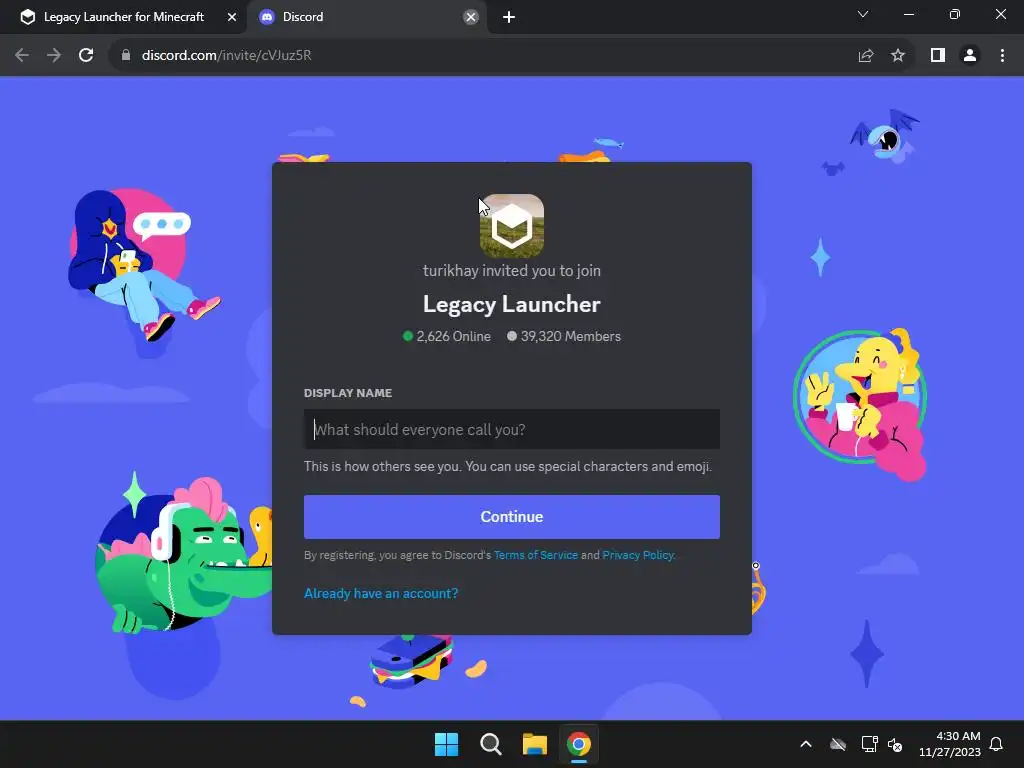Close the Discord tab
This screenshot has height=768, width=1024.
click(x=470, y=17)
